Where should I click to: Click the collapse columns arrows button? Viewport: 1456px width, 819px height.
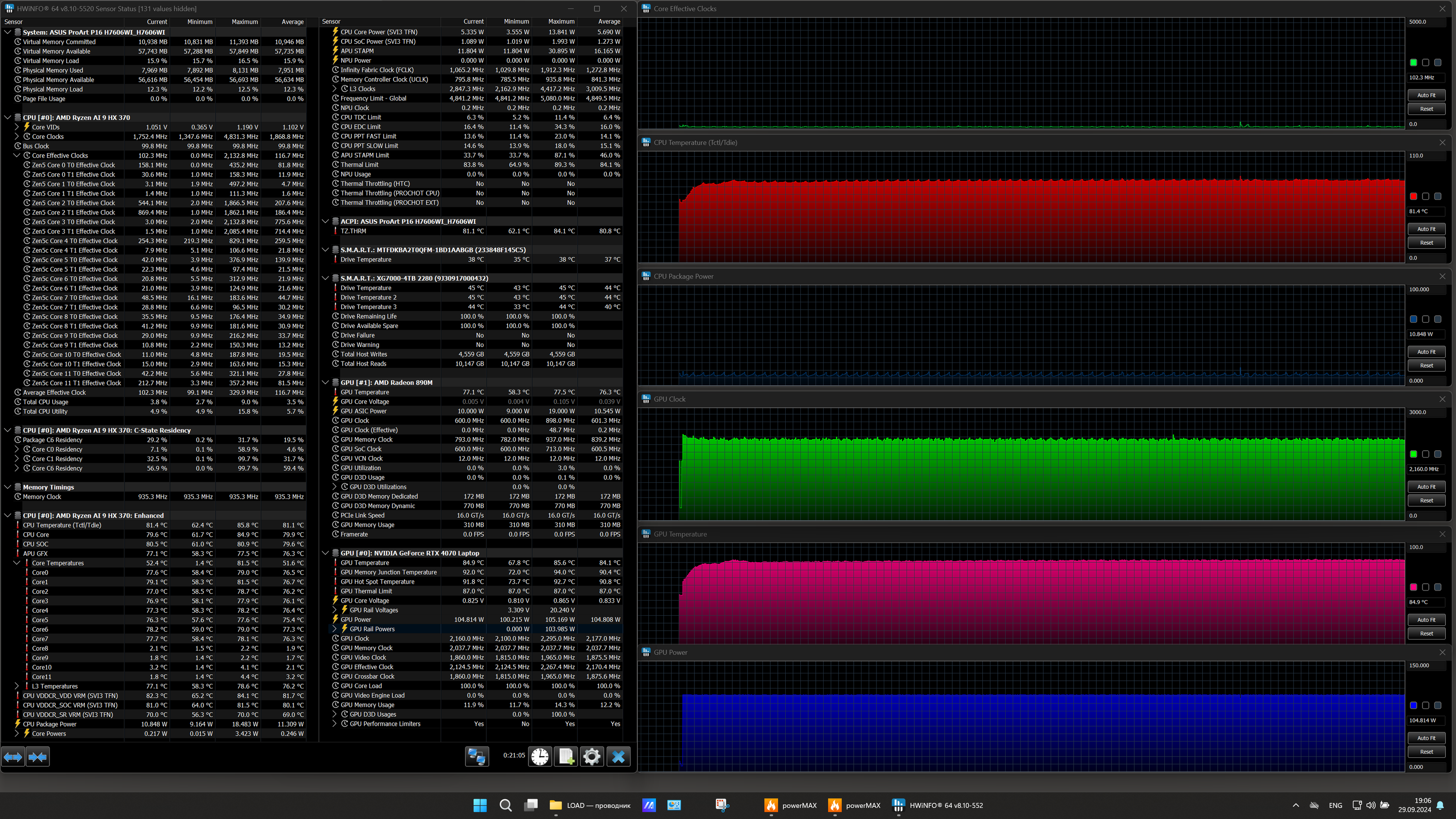pos(38,756)
